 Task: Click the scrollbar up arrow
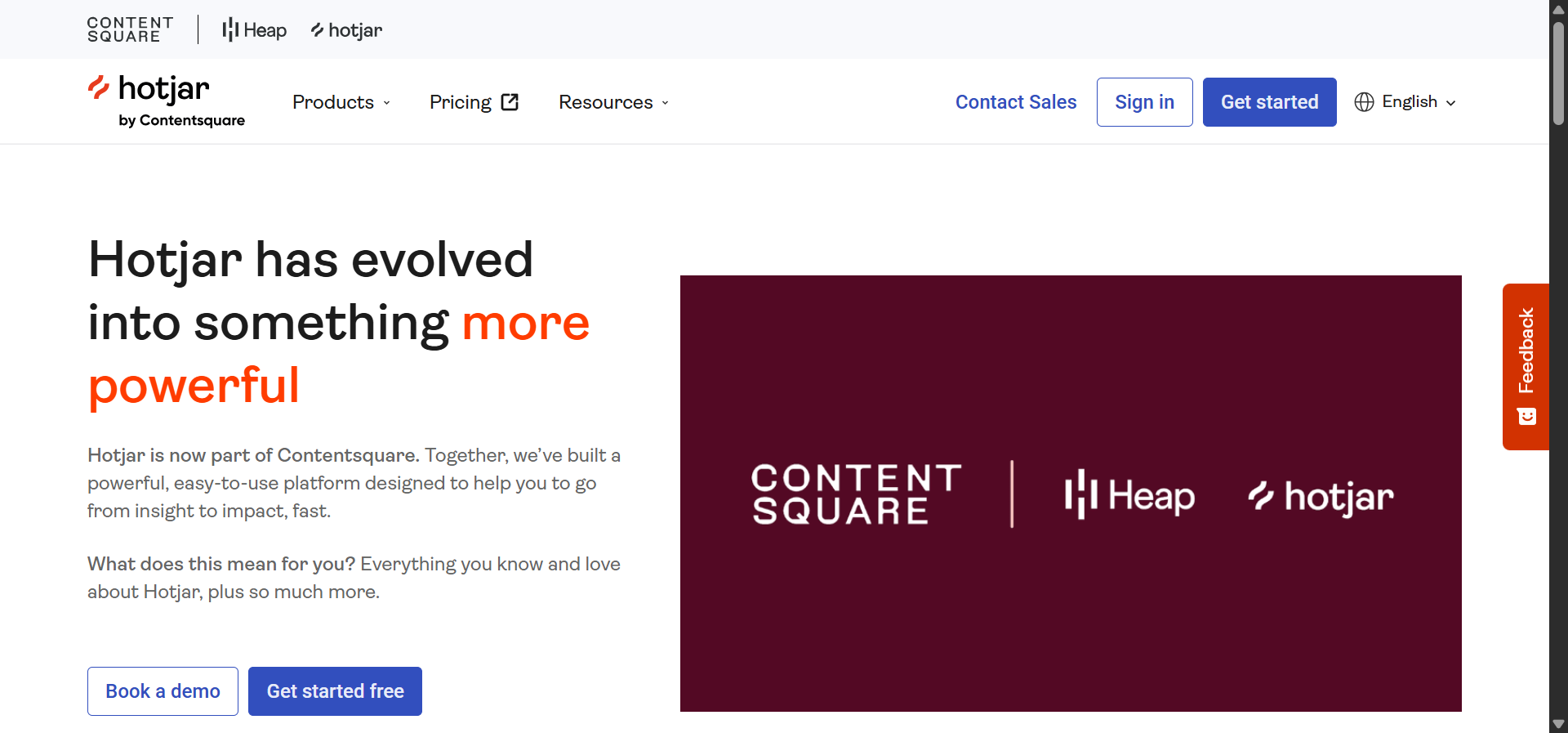(x=1558, y=9)
